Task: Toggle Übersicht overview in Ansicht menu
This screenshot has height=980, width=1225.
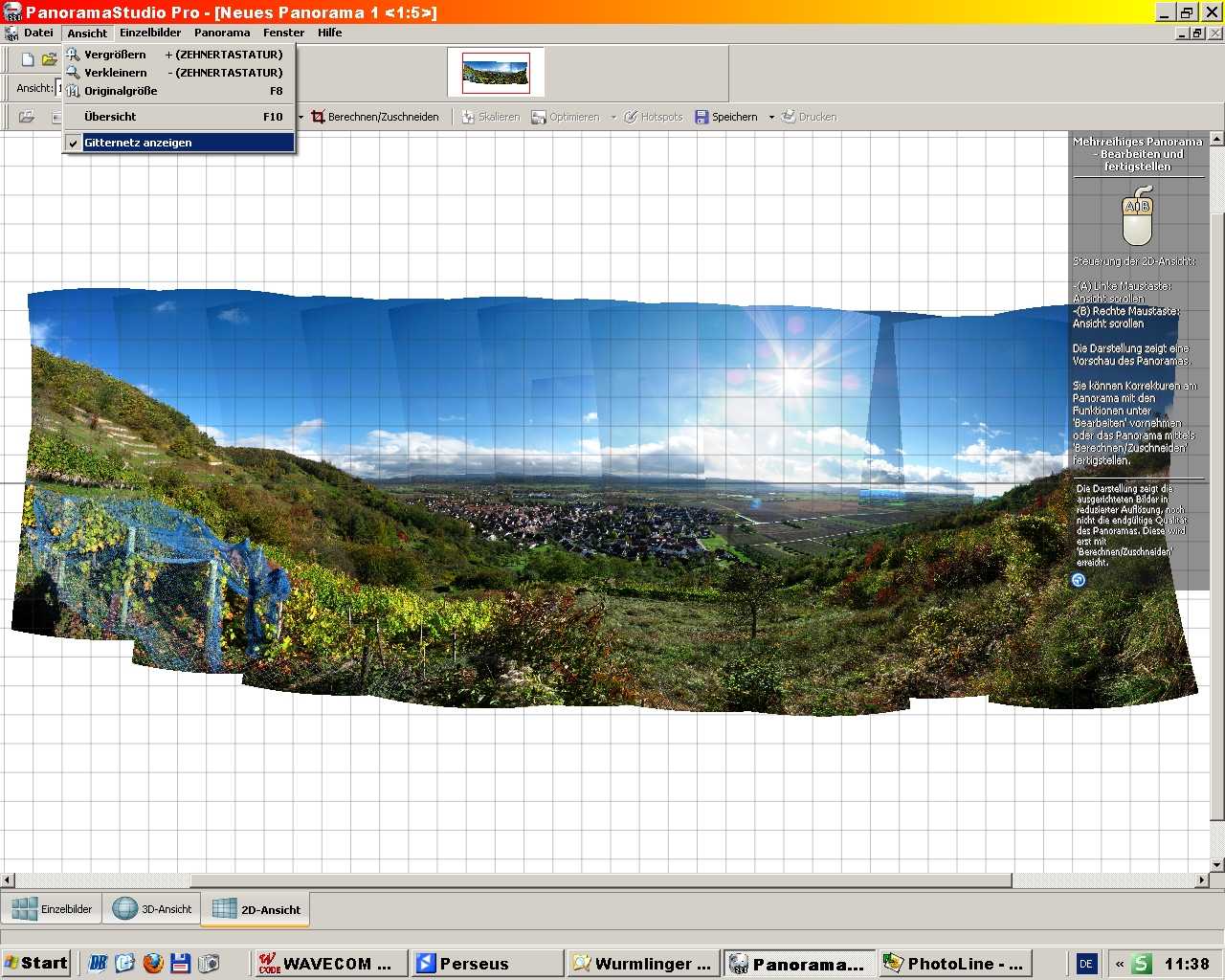Action: 110,117
